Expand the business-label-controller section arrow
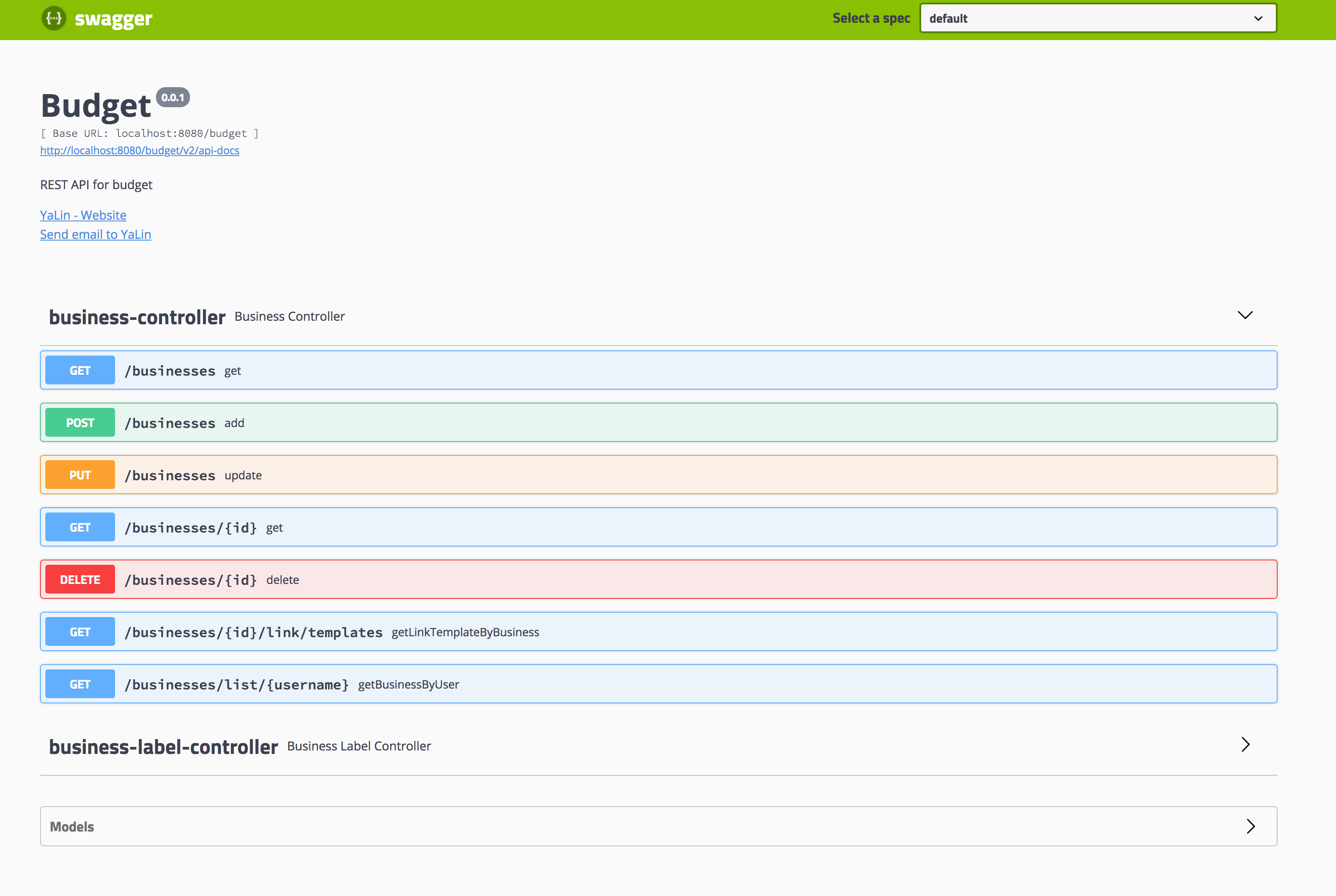This screenshot has width=1336, height=896. [x=1245, y=745]
